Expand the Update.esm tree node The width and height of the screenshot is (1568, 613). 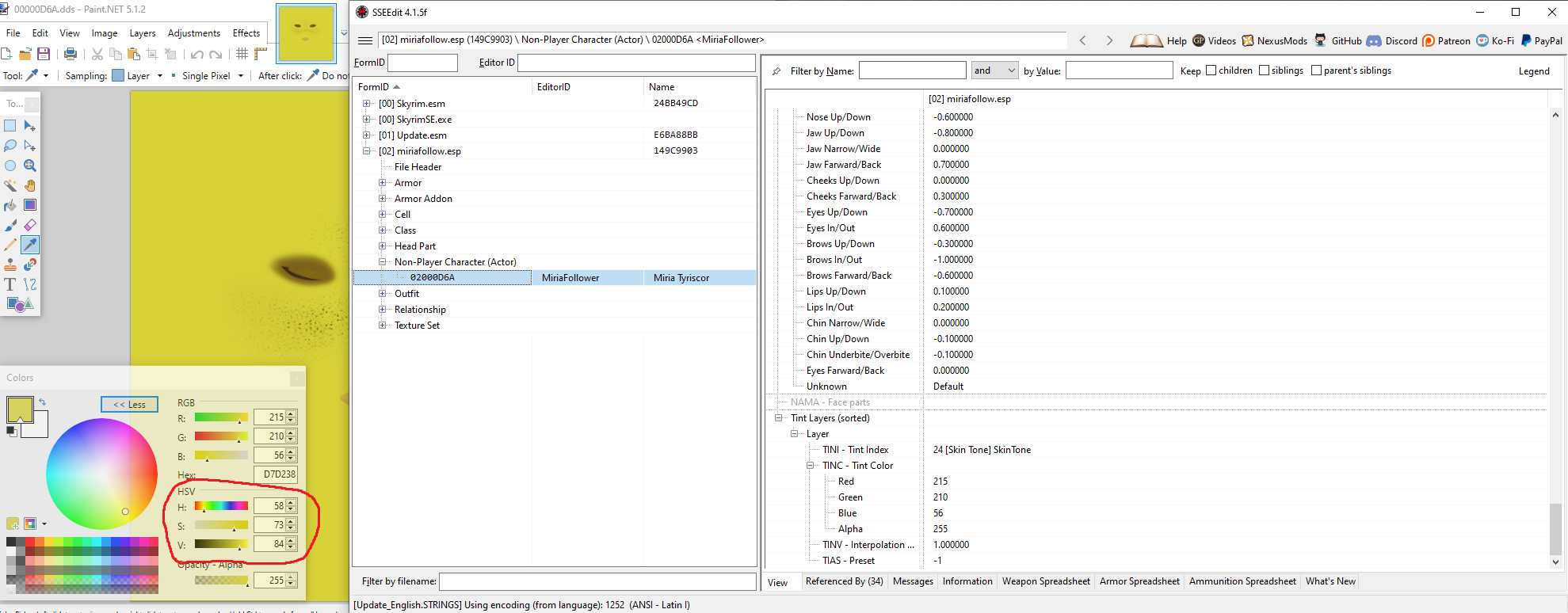[x=366, y=135]
